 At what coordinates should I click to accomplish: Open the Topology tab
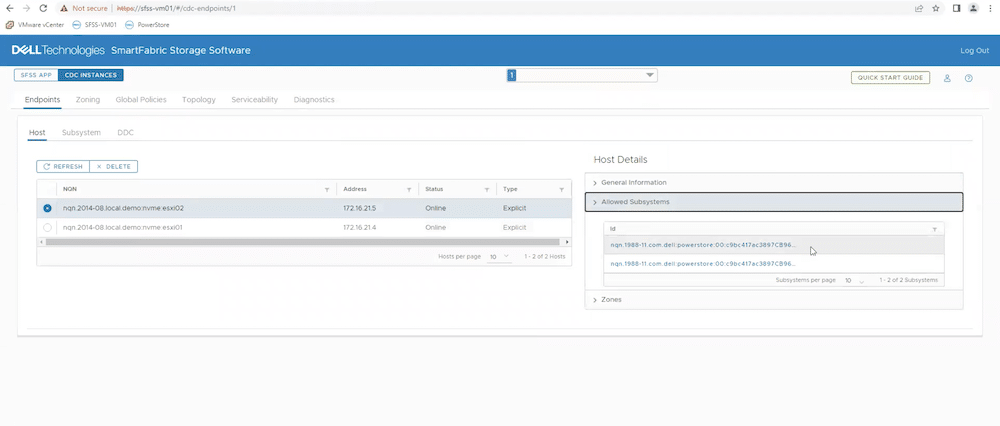[x=199, y=99]
